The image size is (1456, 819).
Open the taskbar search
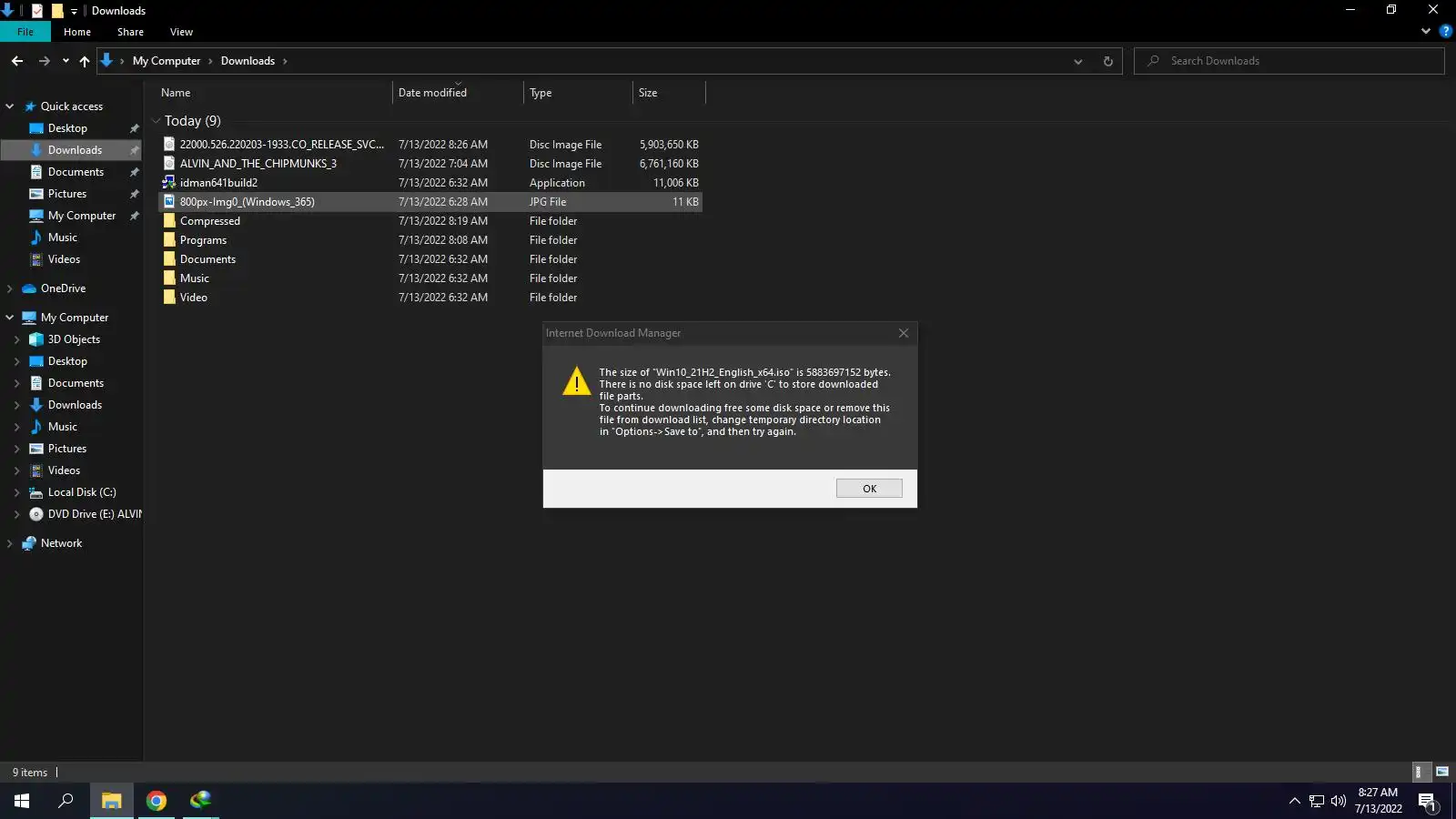[66, 801]
